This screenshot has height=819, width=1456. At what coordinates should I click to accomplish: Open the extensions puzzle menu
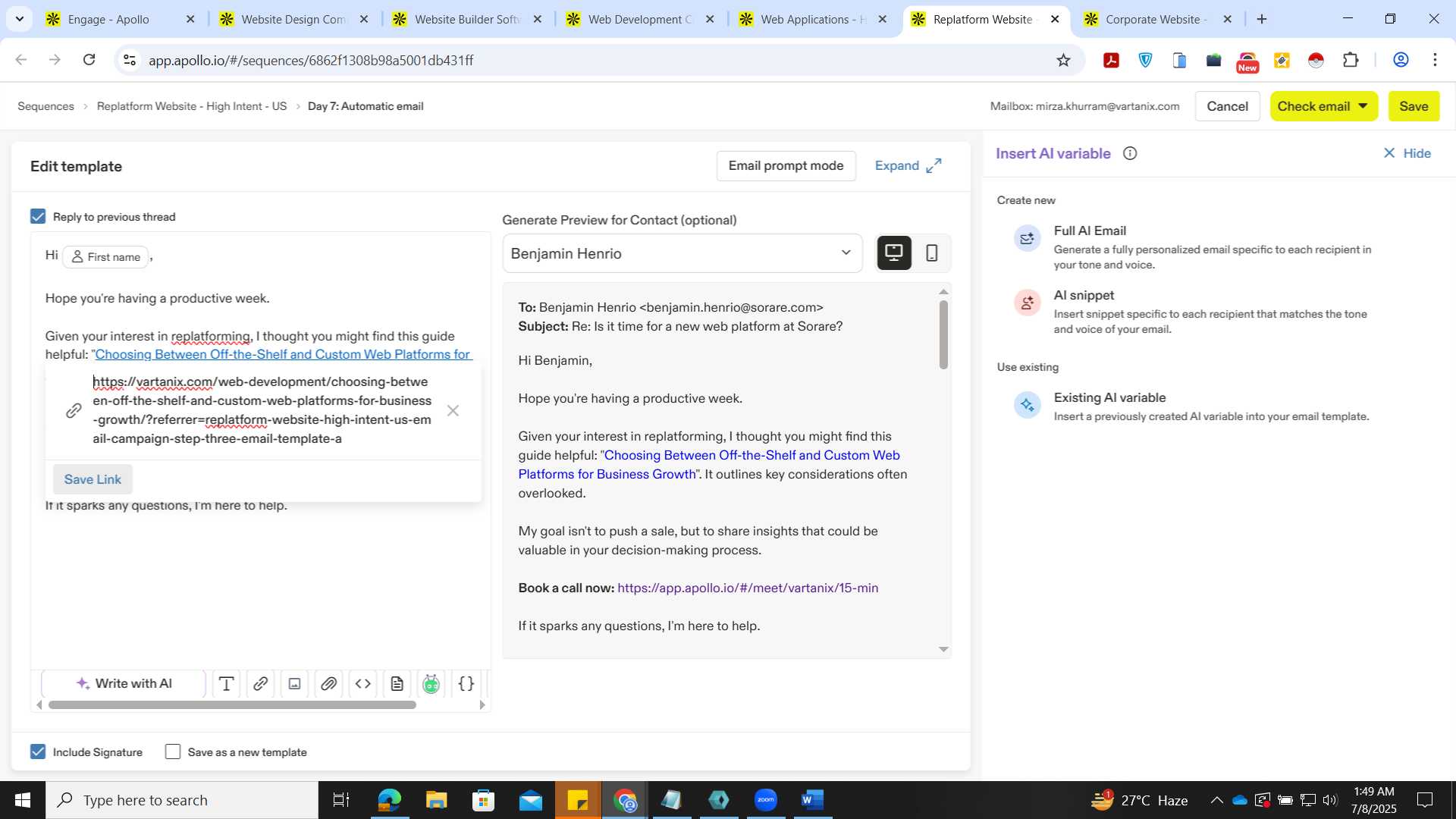click(x=1351, y=60)
